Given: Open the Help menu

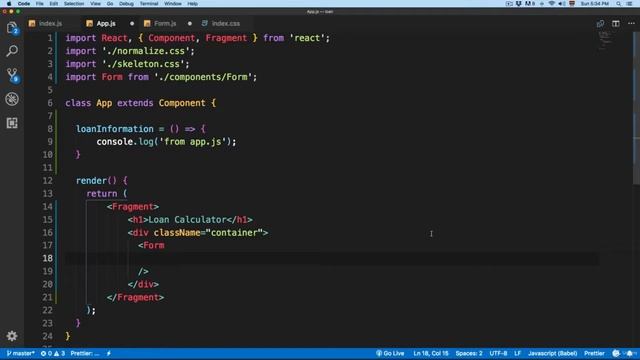Looking at the screenshot, I should point(193,4).
